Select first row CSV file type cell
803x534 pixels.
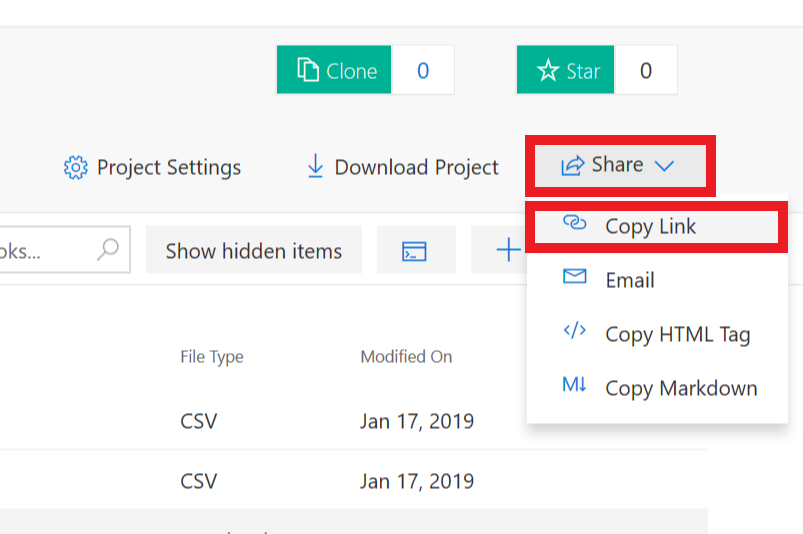click(x=199, y=421)
